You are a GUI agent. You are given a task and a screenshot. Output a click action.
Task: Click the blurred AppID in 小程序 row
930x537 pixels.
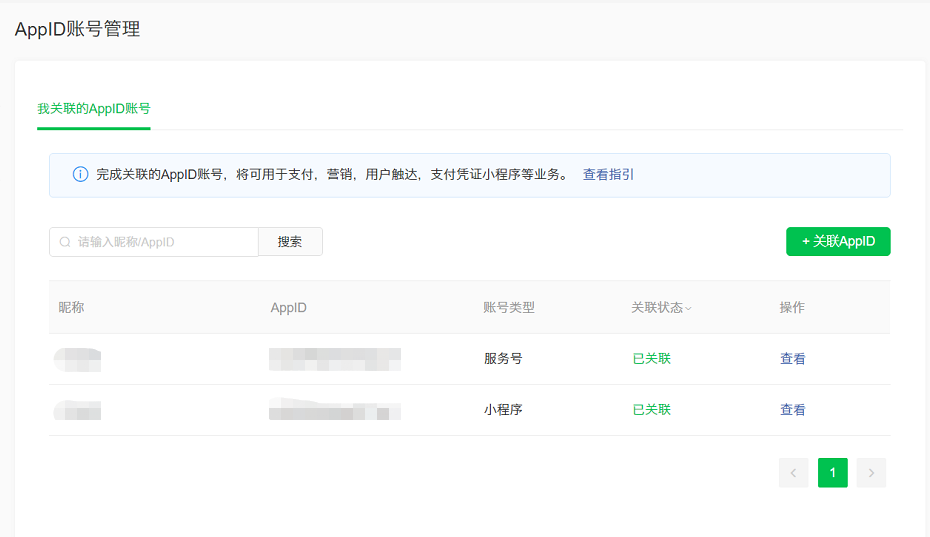[x=335, y=409]
